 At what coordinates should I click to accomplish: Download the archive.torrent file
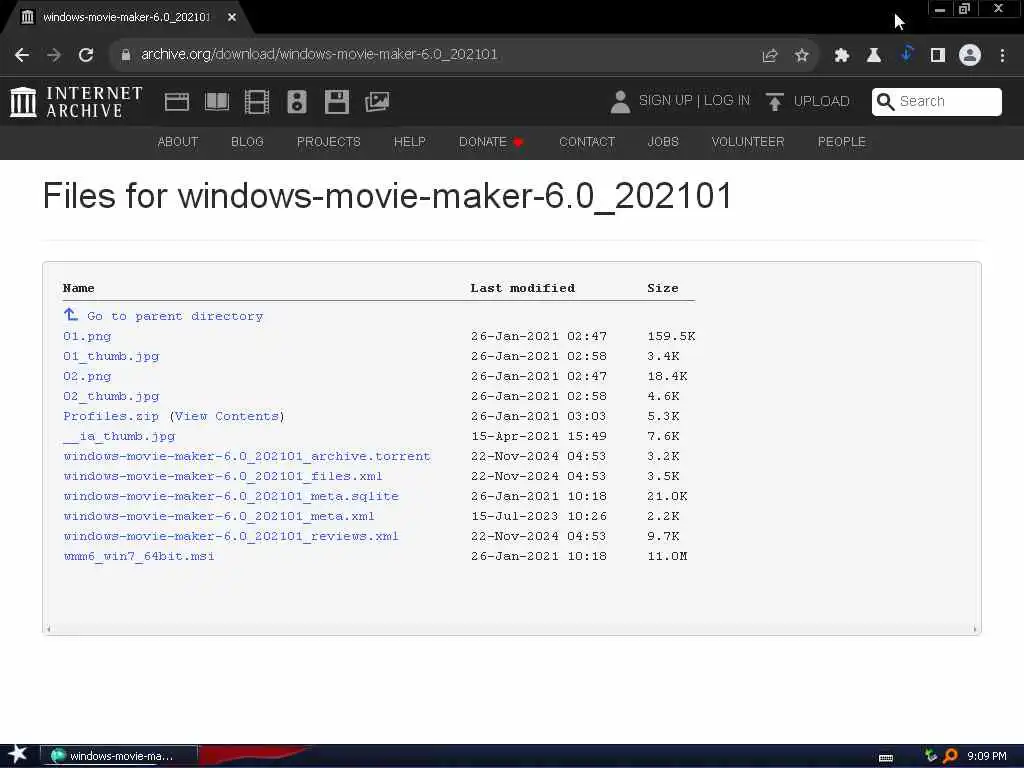point(247,456)
